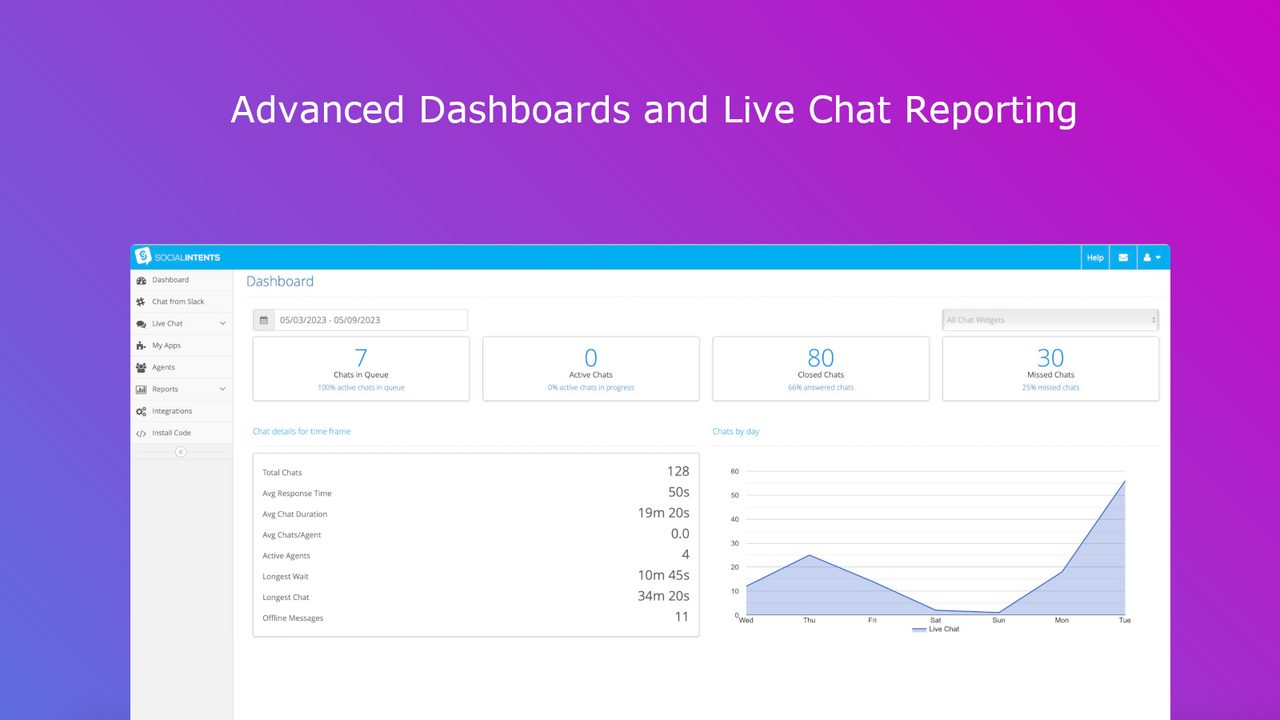
Task: Open the envelope icon in the top bar
Action: (x=1122, y=257)
